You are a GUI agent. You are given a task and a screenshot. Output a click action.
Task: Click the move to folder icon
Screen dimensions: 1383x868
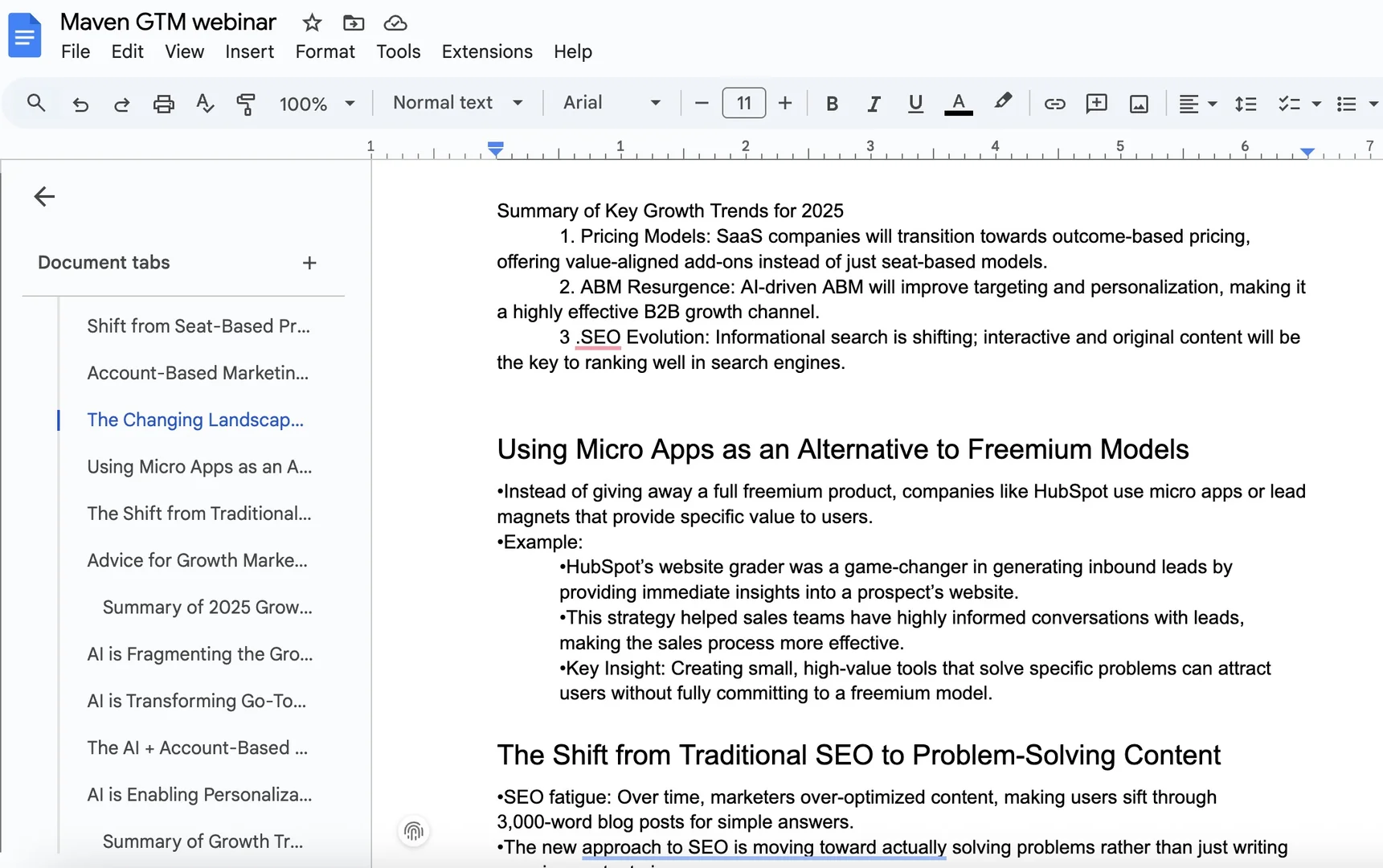point(354,23)
